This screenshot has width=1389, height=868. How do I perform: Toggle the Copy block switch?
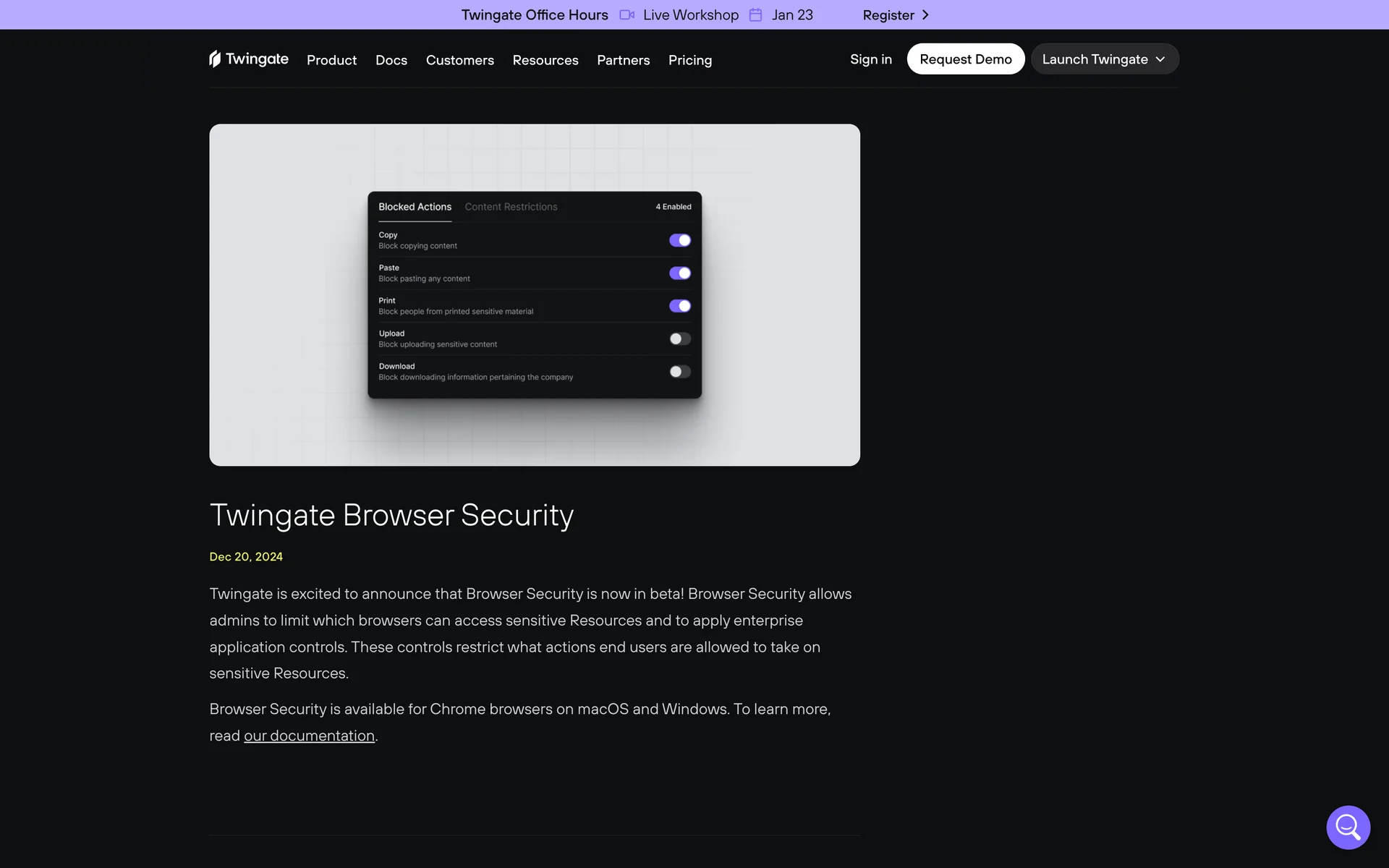pyautogui.click(x=679, y=240)
